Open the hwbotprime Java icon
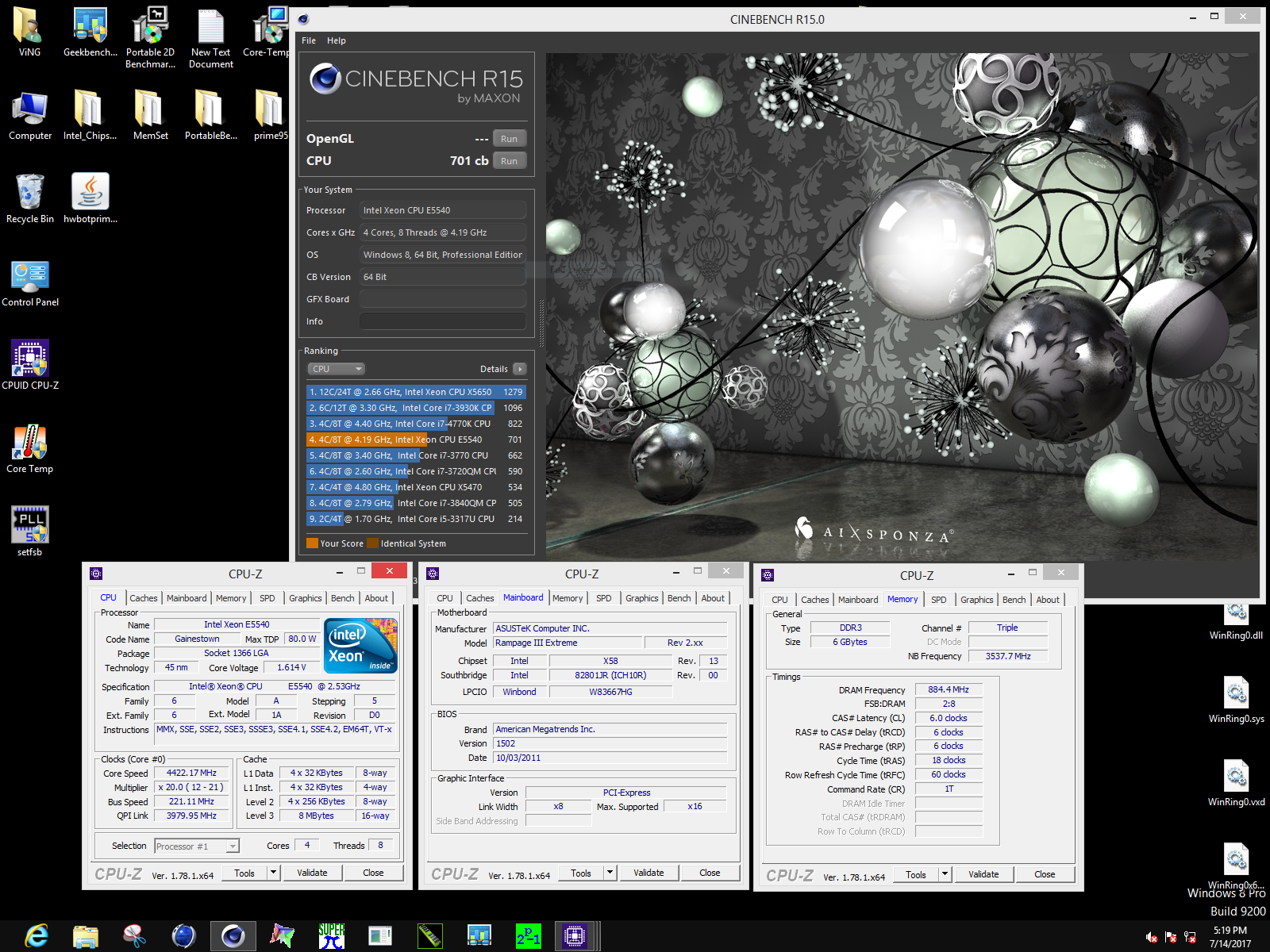This screenshot has height=952, width=1270. tap(90, 199)
